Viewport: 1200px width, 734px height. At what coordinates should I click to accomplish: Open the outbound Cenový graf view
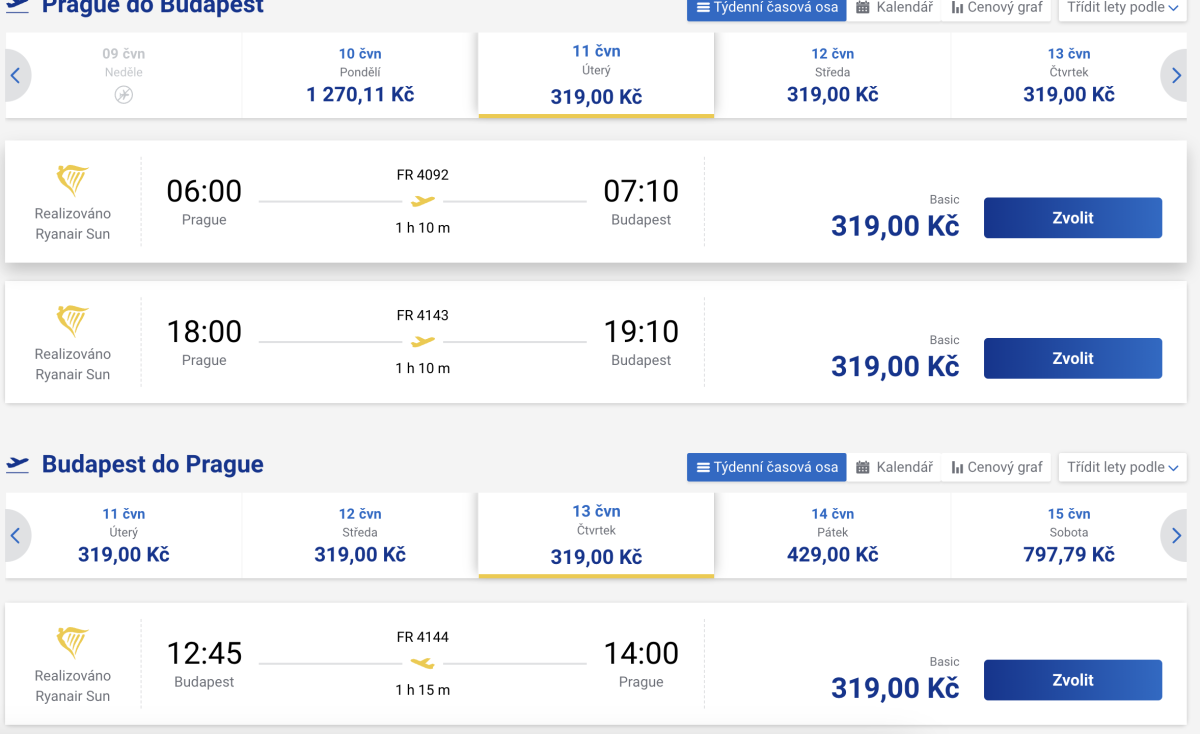coord(997,8)
